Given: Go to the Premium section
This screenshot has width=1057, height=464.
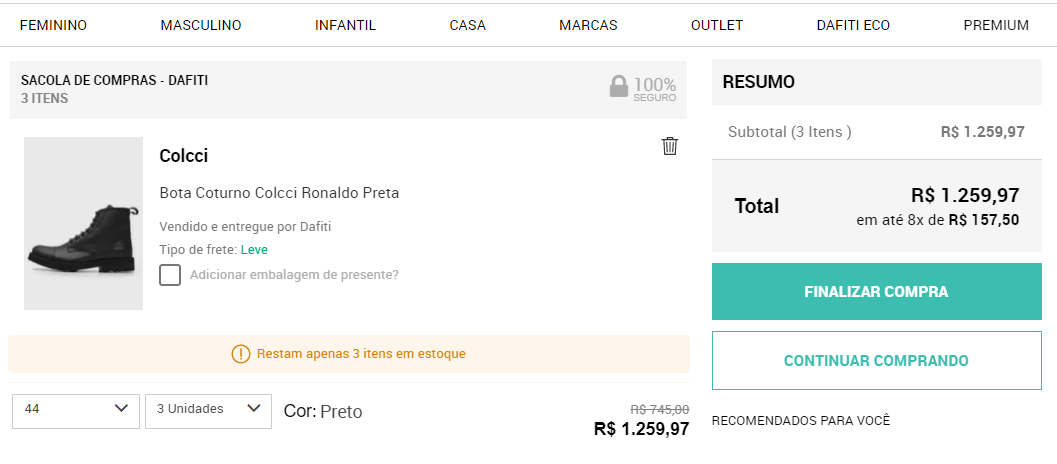Looking at the screenshot, I should pyautogui.click(x=996, y=25).
